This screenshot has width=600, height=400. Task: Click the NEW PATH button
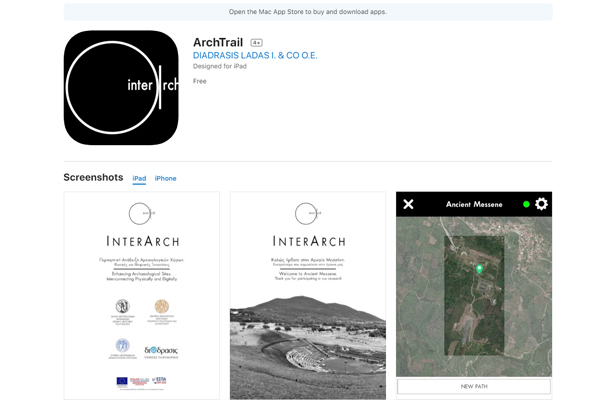point(474,386)
